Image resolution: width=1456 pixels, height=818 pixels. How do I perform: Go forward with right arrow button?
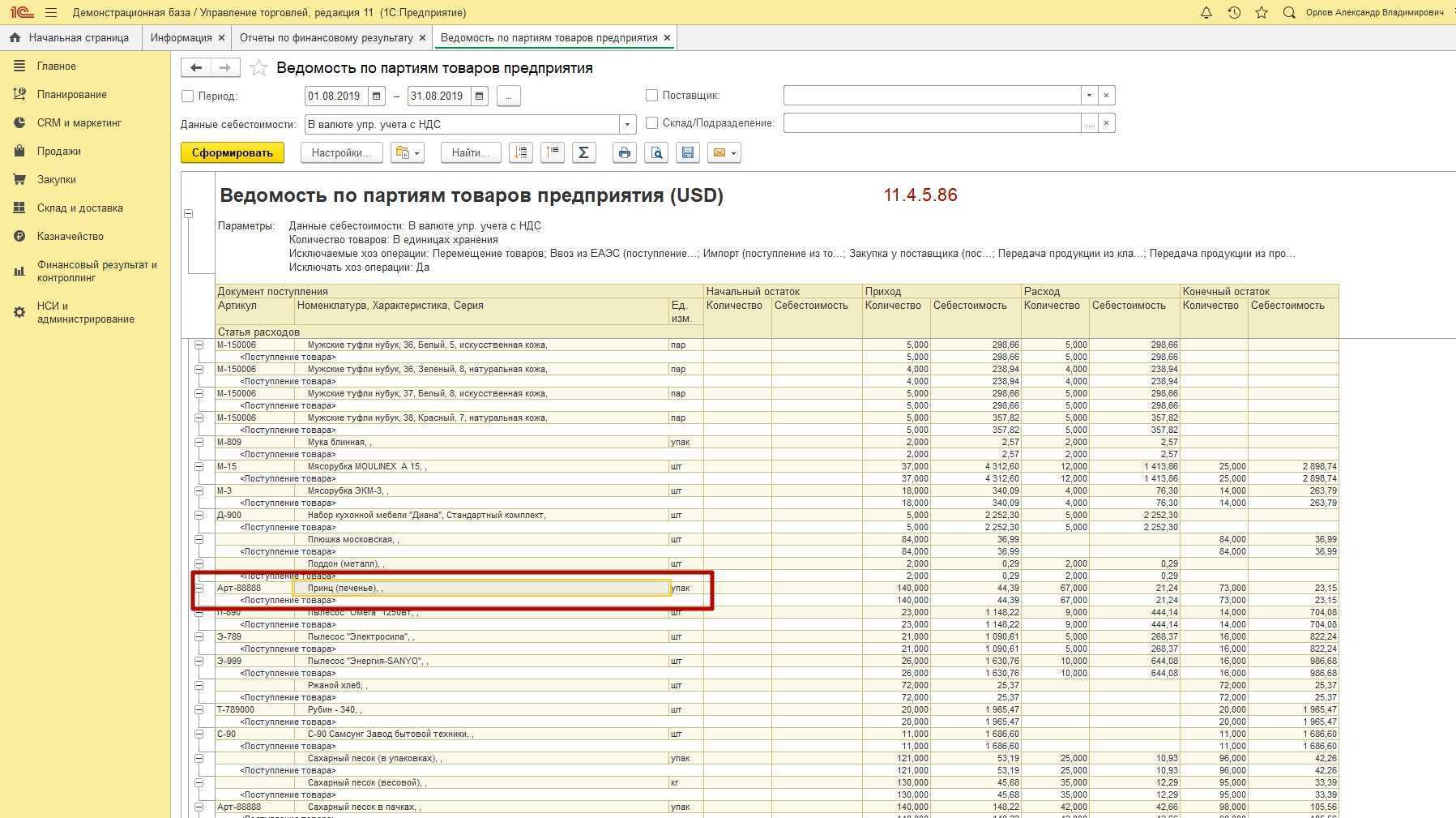225,68
